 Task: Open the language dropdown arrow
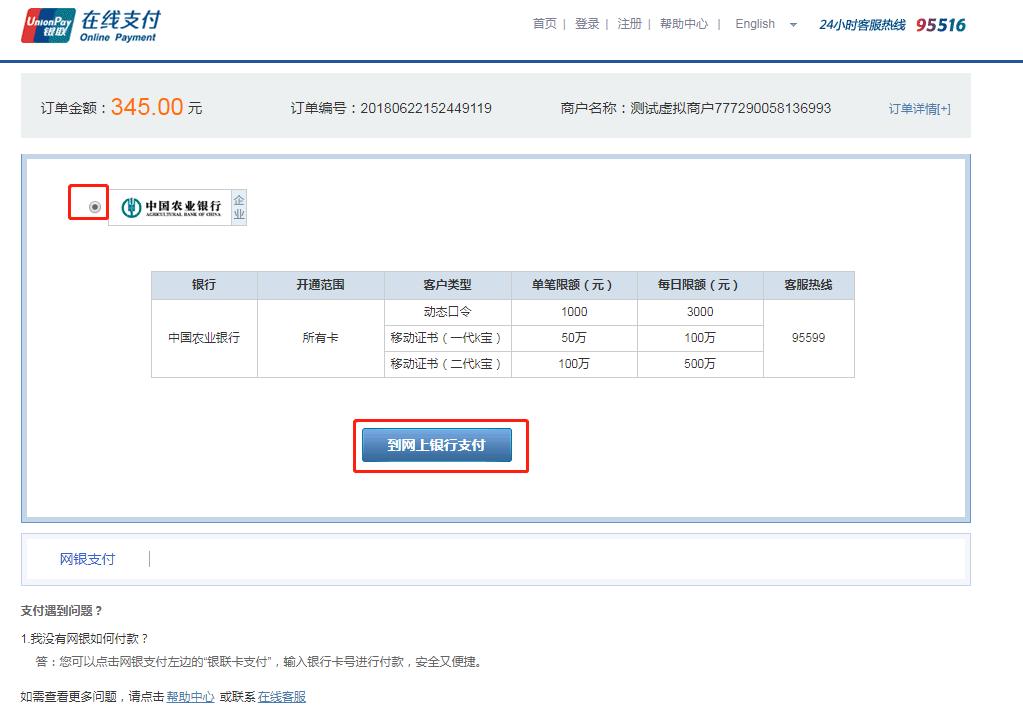coord(793,25)
